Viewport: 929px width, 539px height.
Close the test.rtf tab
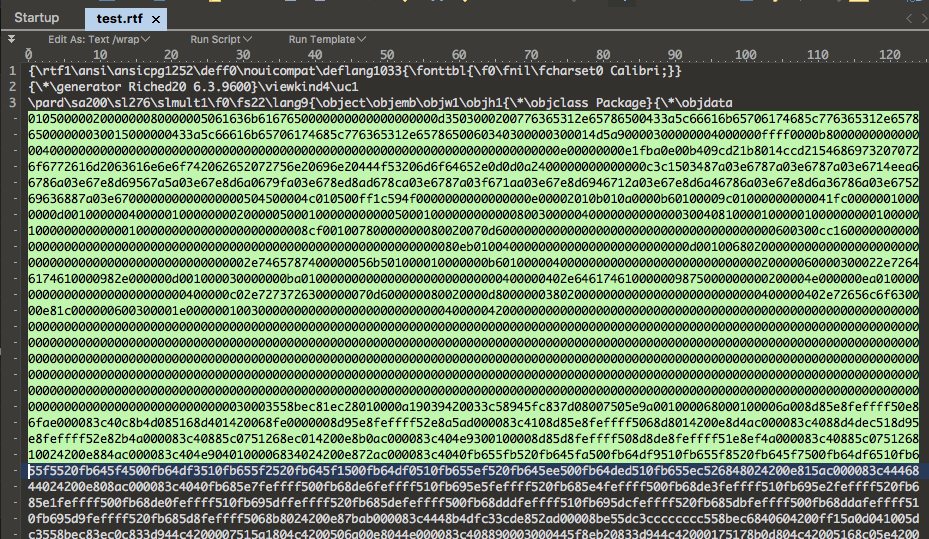[x=156, y=19]
